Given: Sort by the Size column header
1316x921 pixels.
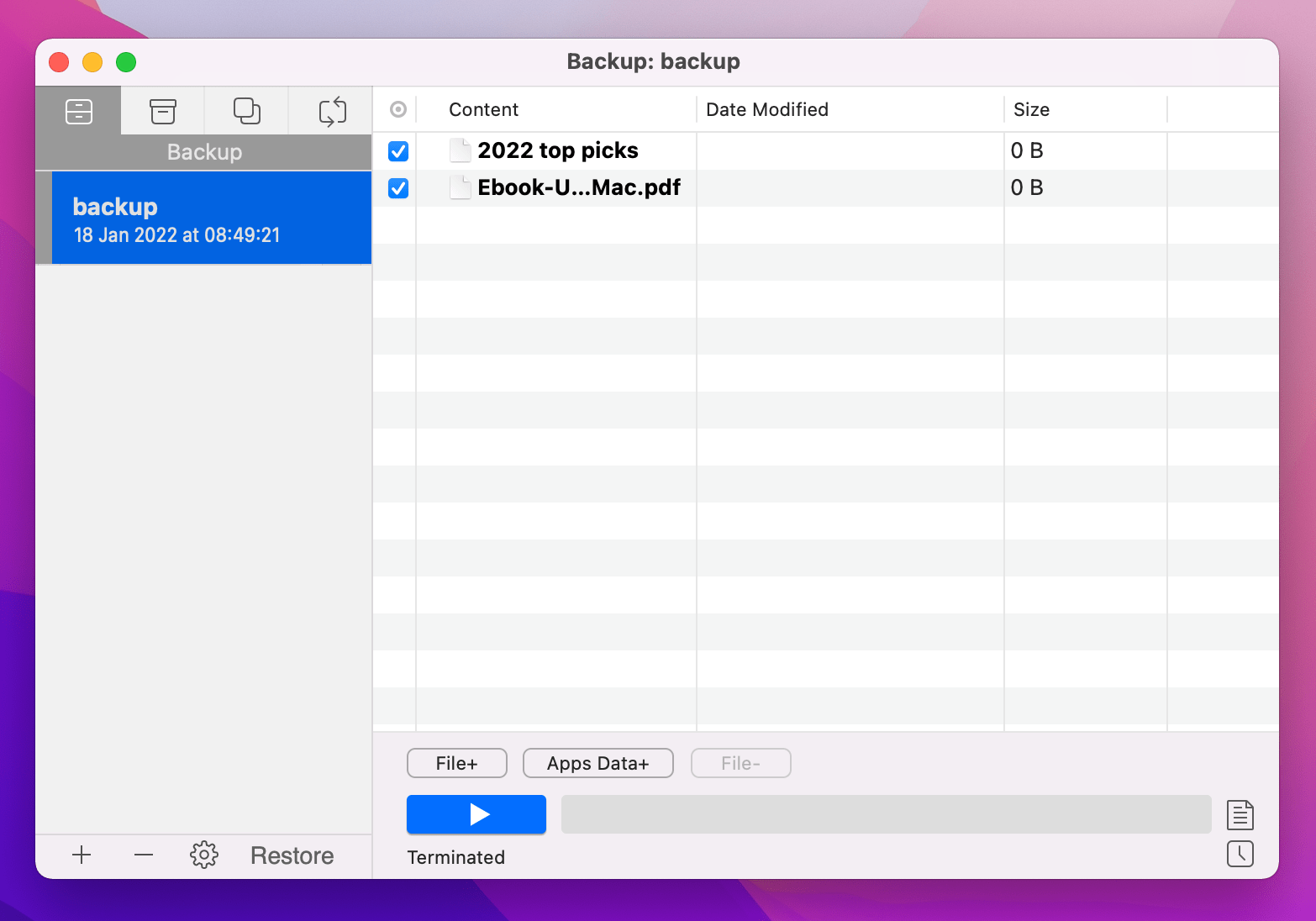Looking at the screenshot, I should point(1031,109).
